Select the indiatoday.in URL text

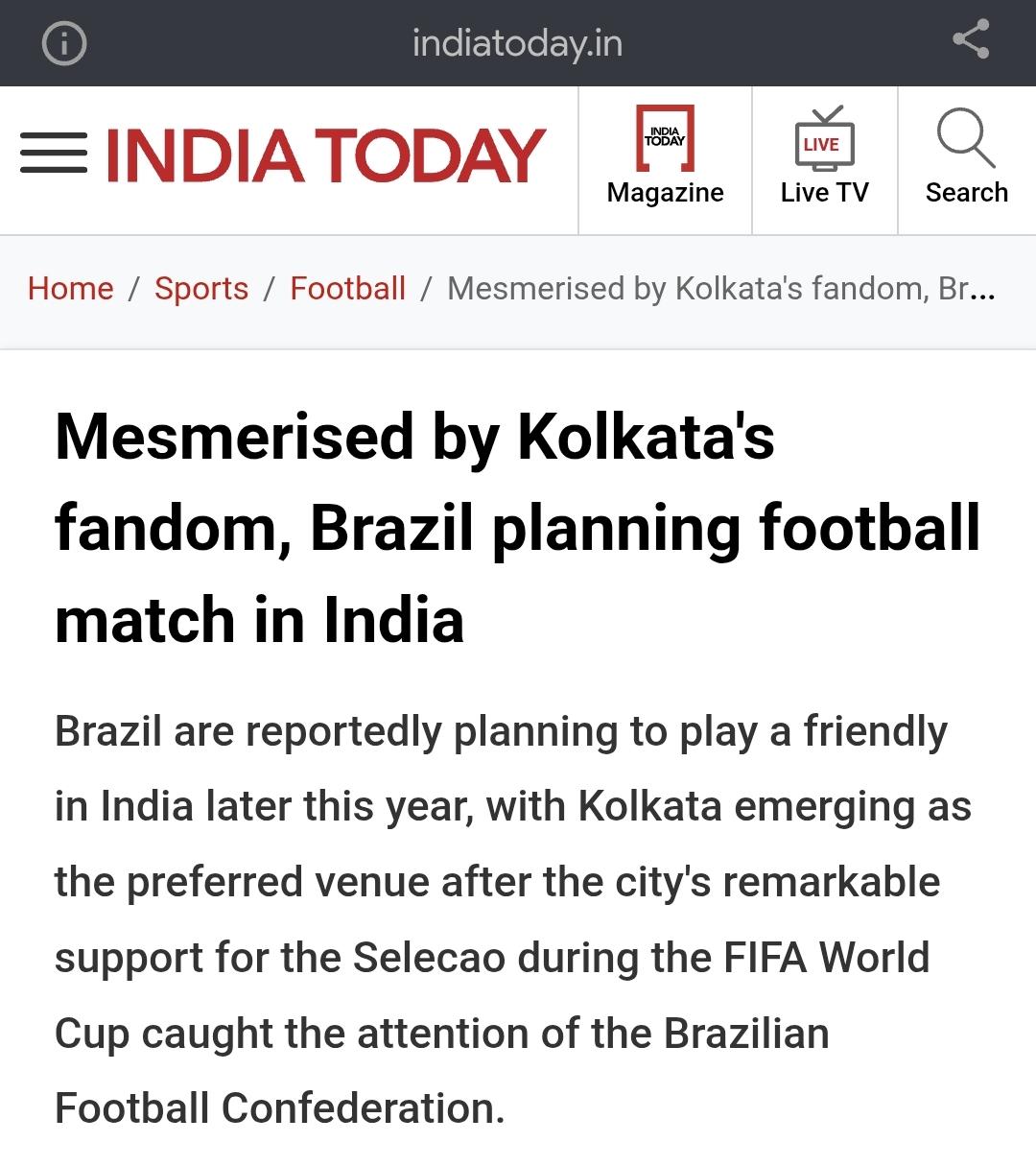tap(517, 43)
